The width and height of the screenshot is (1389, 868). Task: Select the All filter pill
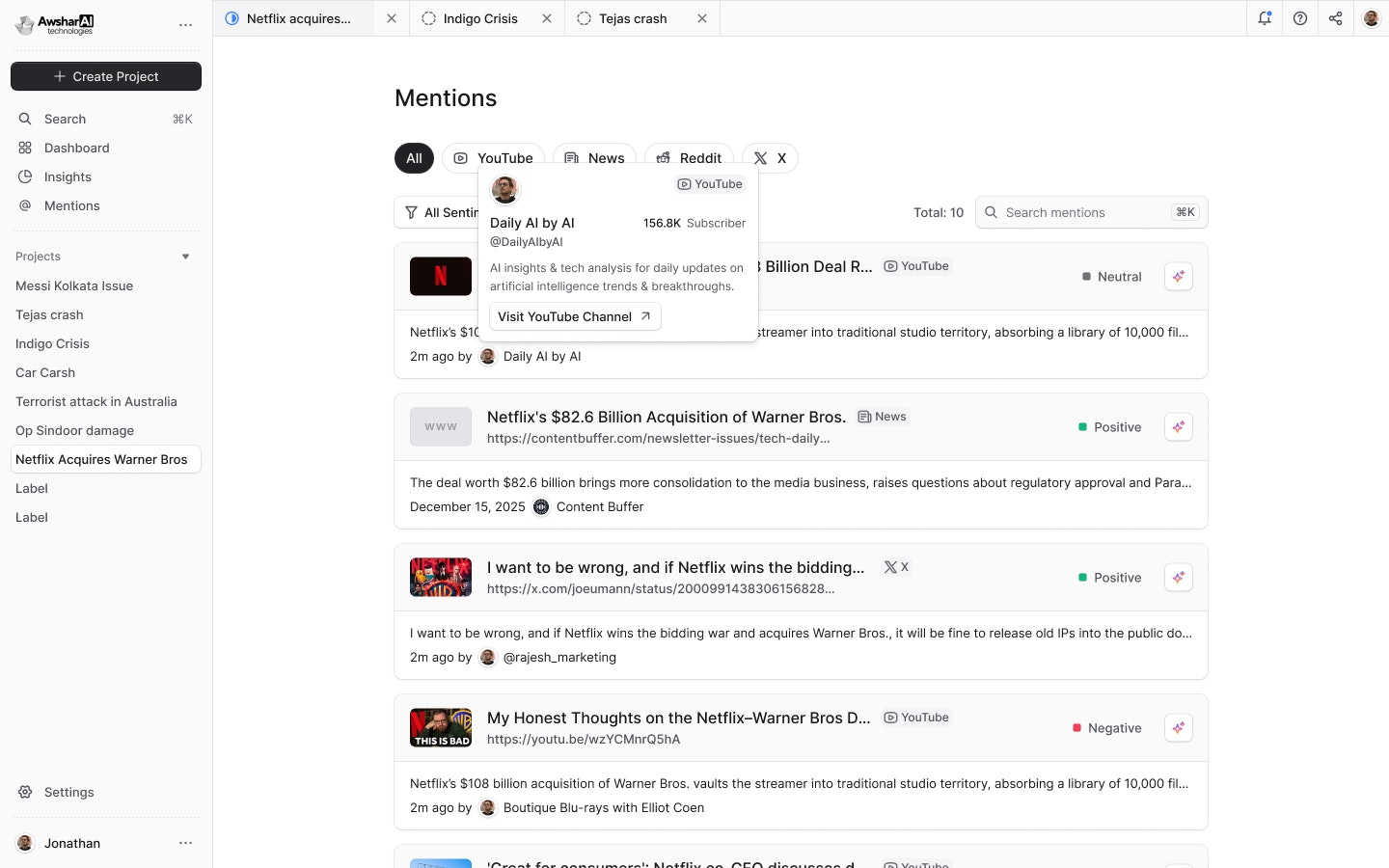click(x=414, y=158)
